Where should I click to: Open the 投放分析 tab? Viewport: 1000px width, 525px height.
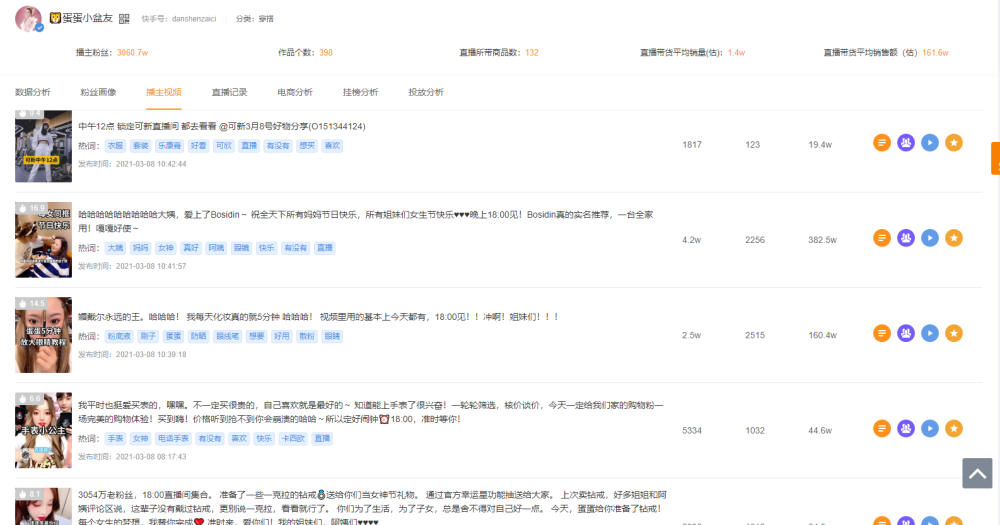coord(426,92)
